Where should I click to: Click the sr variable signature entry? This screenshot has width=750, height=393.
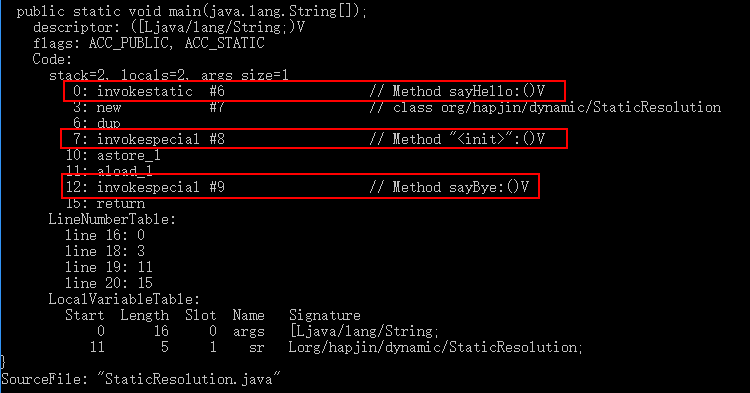(436, 347)
